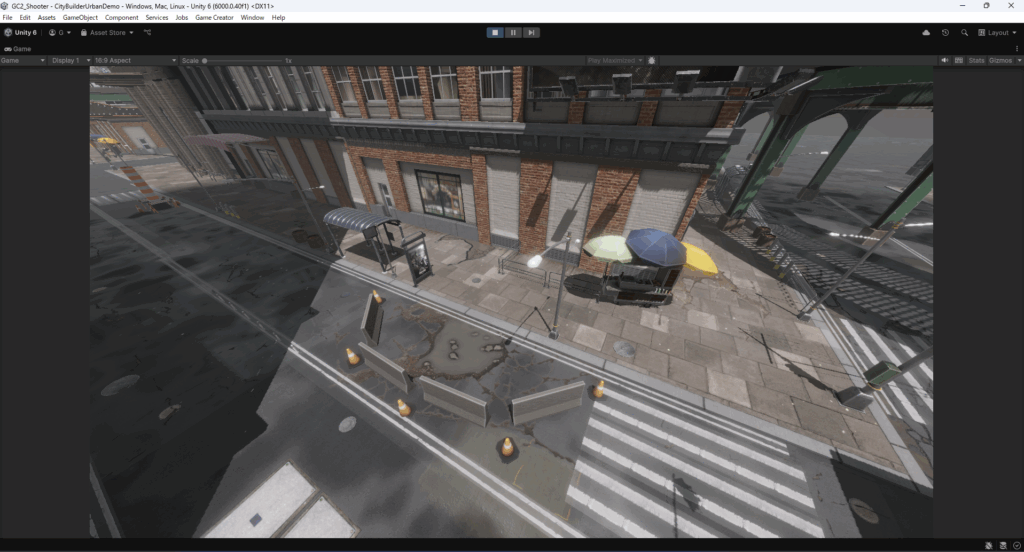Toggle the Stats overlay

tap(976, 60)
